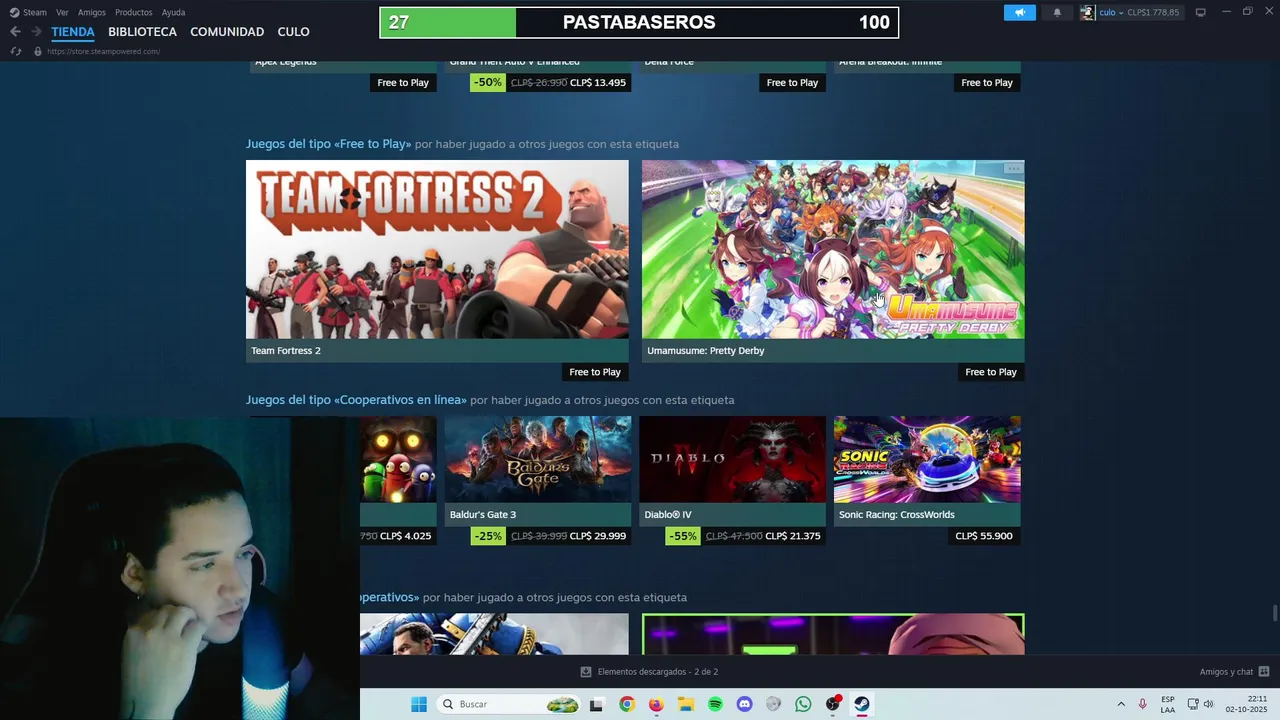
Task: Show hidden tray icons chevron
Action: tap(1121, 704)
